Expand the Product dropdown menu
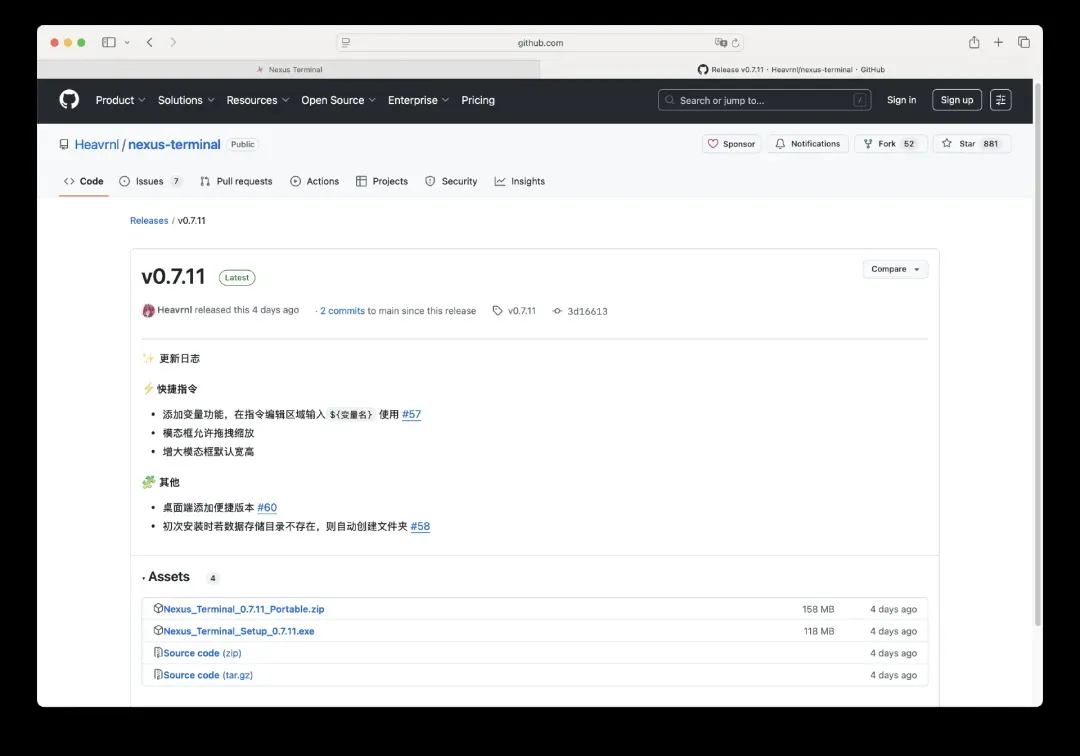 pos(120,100)
